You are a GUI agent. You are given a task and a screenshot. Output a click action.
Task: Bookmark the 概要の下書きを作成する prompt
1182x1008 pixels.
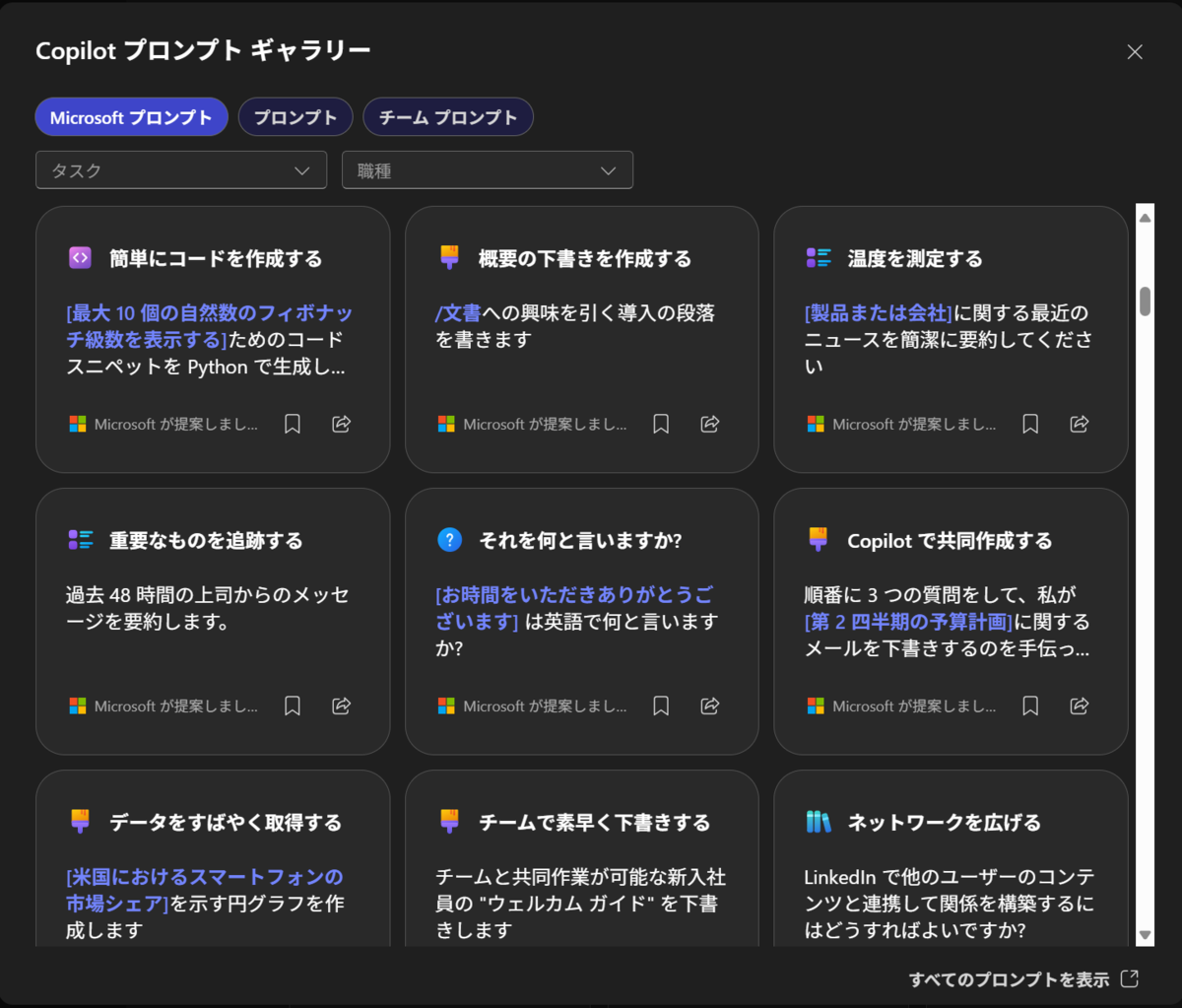tap(661, 424)
